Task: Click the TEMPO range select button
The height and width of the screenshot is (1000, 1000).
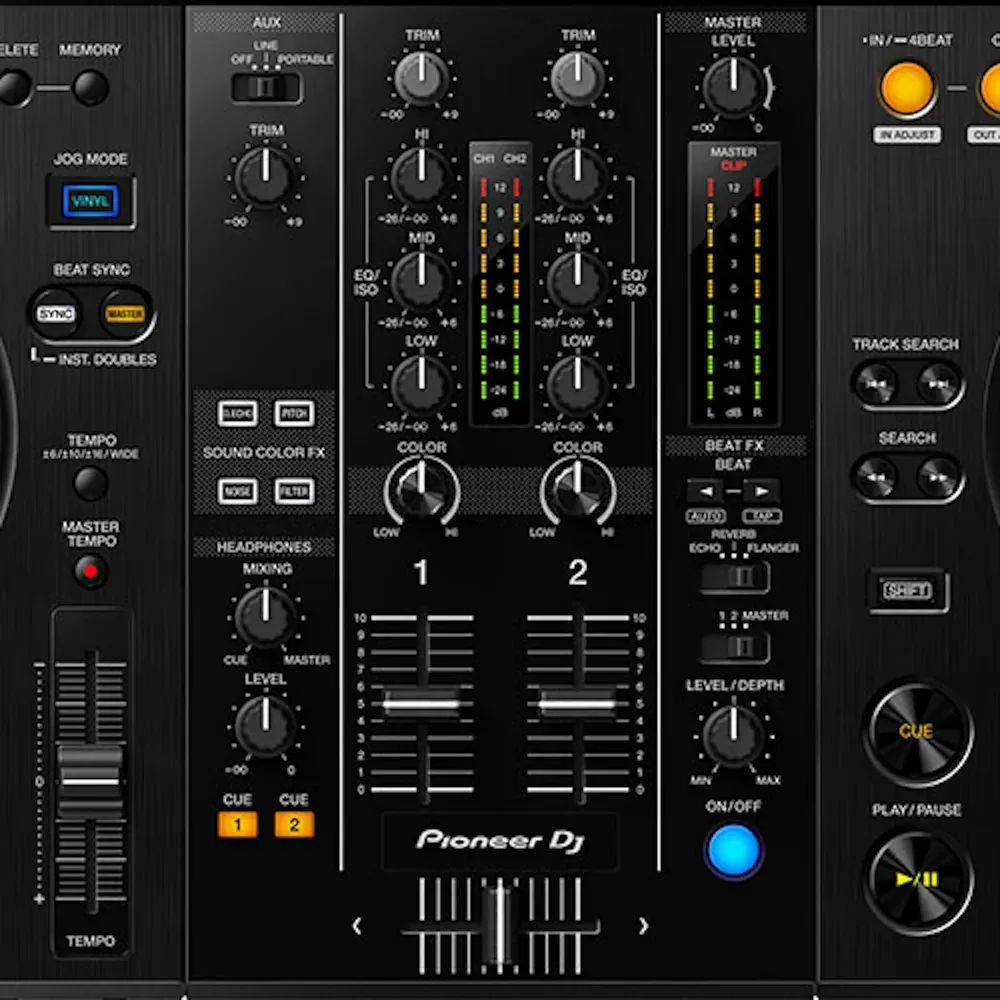Action: [91, 483]
